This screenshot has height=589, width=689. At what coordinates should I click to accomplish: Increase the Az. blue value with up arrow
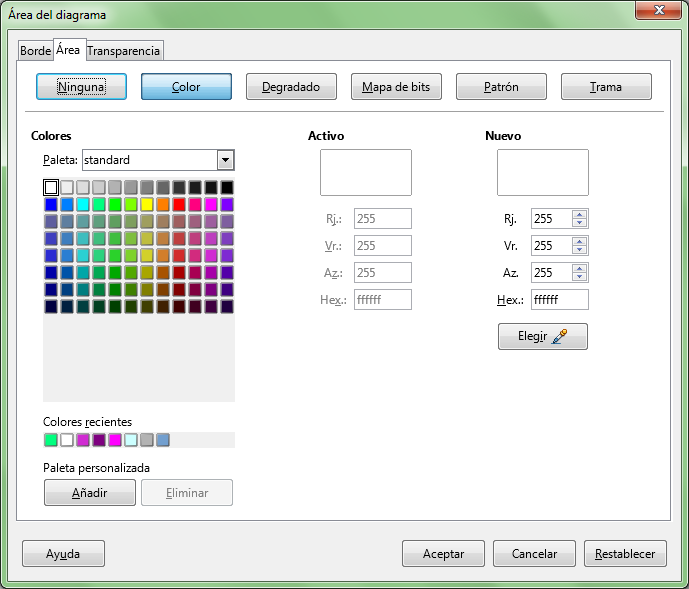(x=580, y=268)
